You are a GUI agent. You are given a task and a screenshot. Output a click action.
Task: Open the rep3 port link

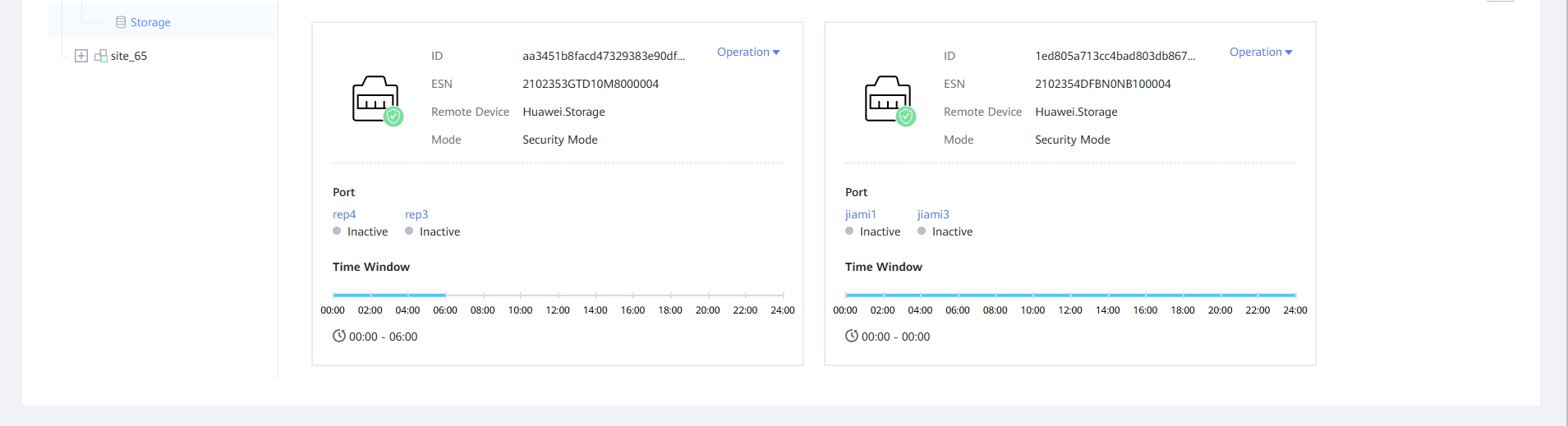coord(416,214)
